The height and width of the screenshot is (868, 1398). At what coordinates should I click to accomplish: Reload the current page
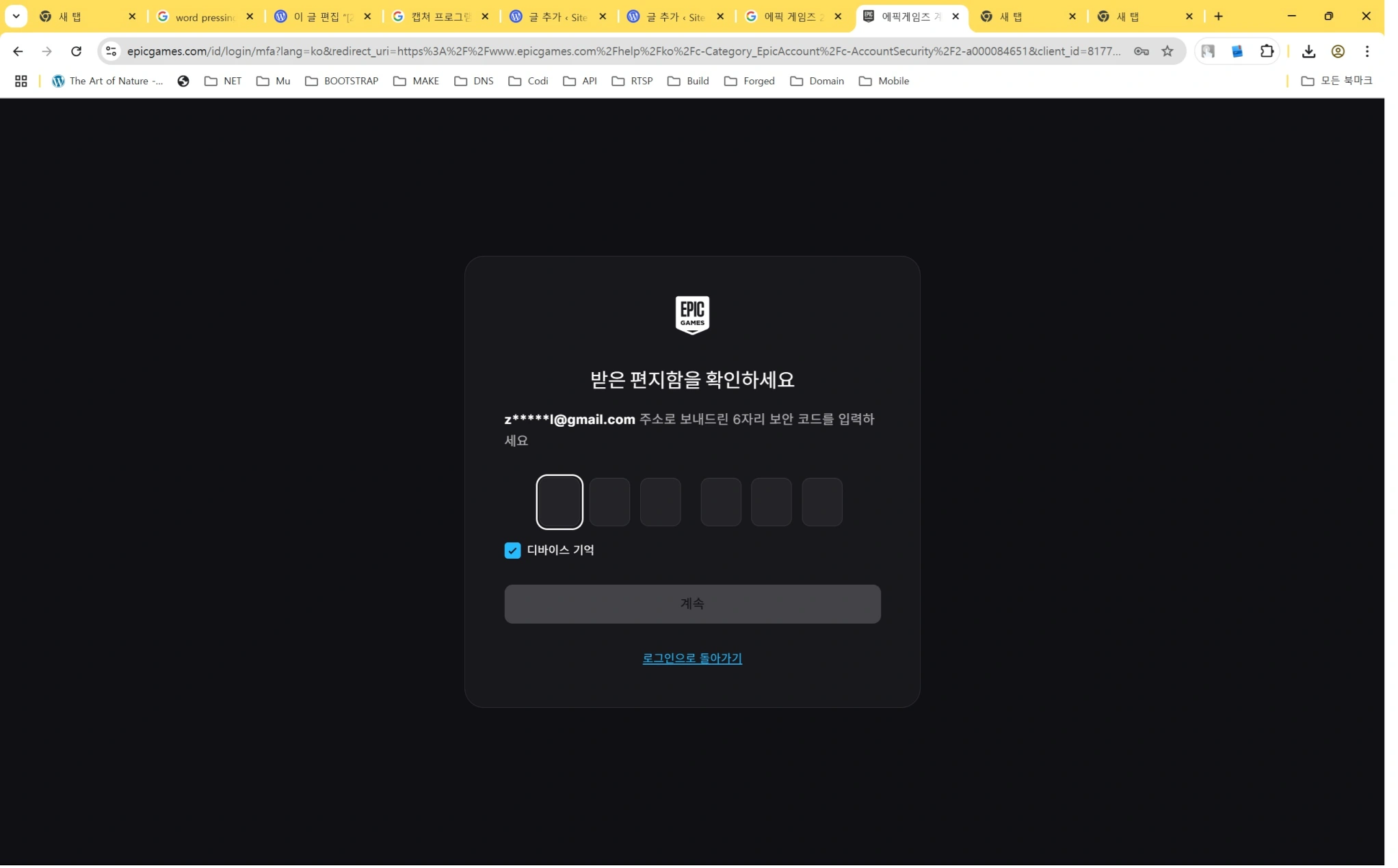(77, 51)
